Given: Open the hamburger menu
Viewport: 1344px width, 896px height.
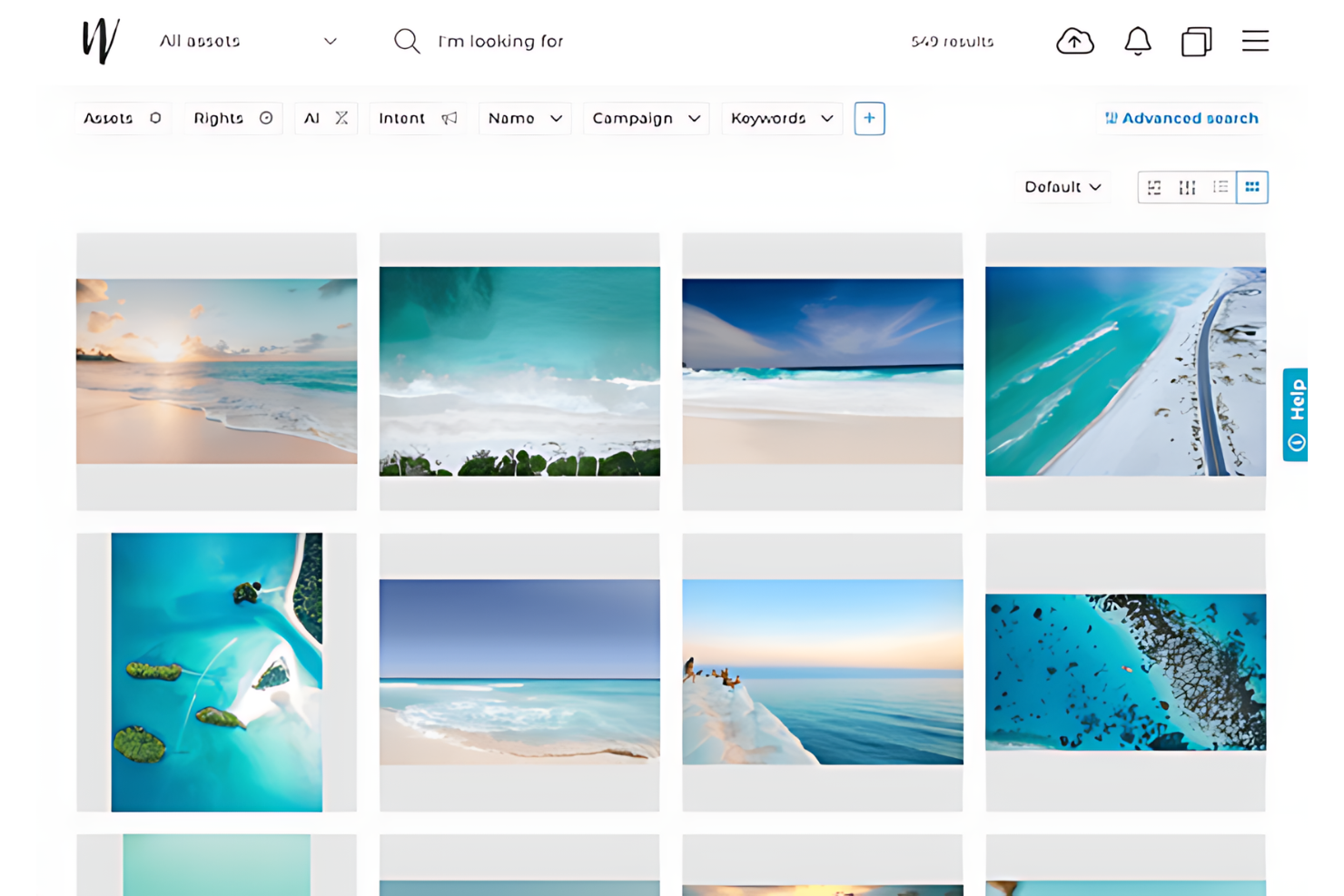Looking at the screenshot, I should tap(1255, 41).
